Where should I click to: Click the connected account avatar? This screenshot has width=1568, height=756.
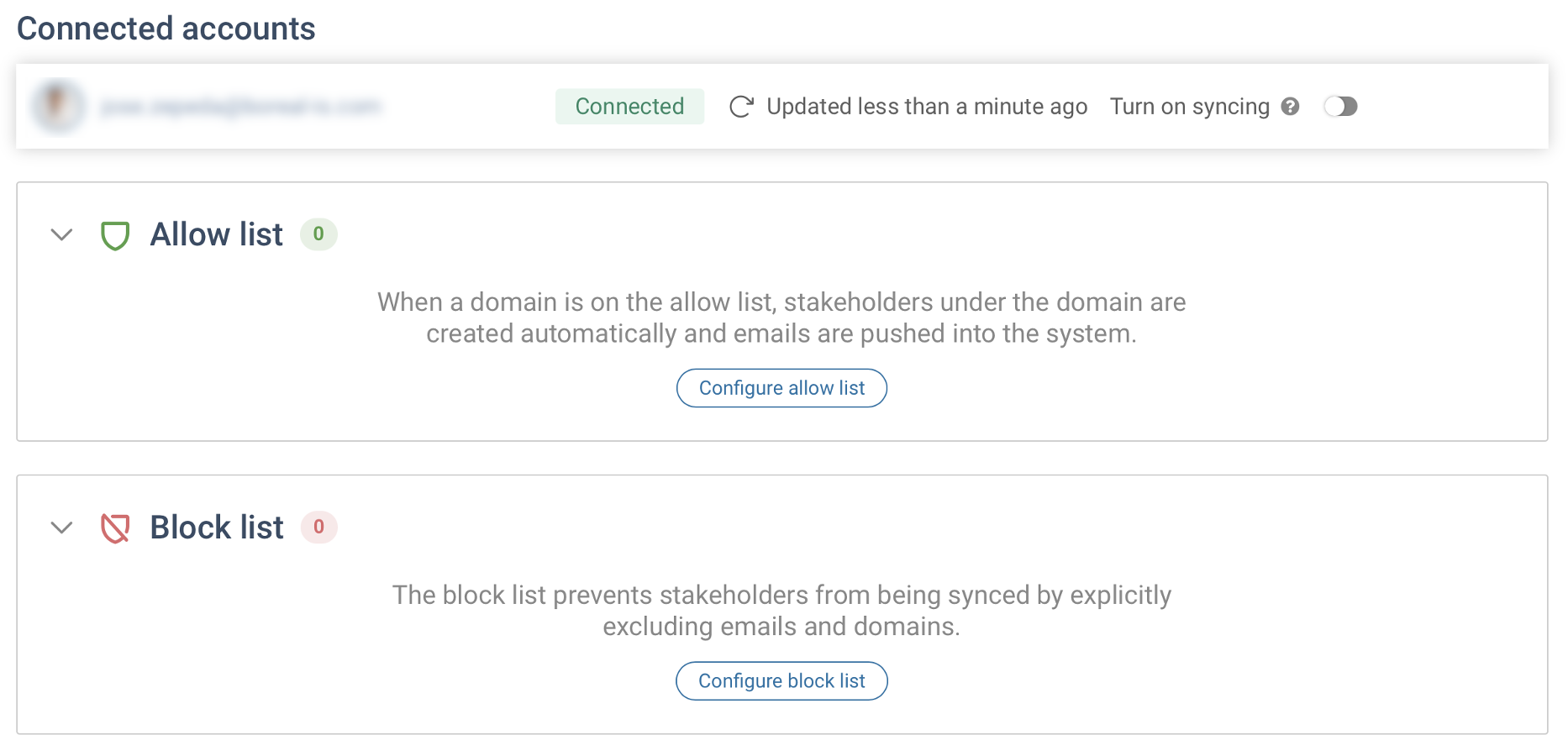(x=58, y=107)
